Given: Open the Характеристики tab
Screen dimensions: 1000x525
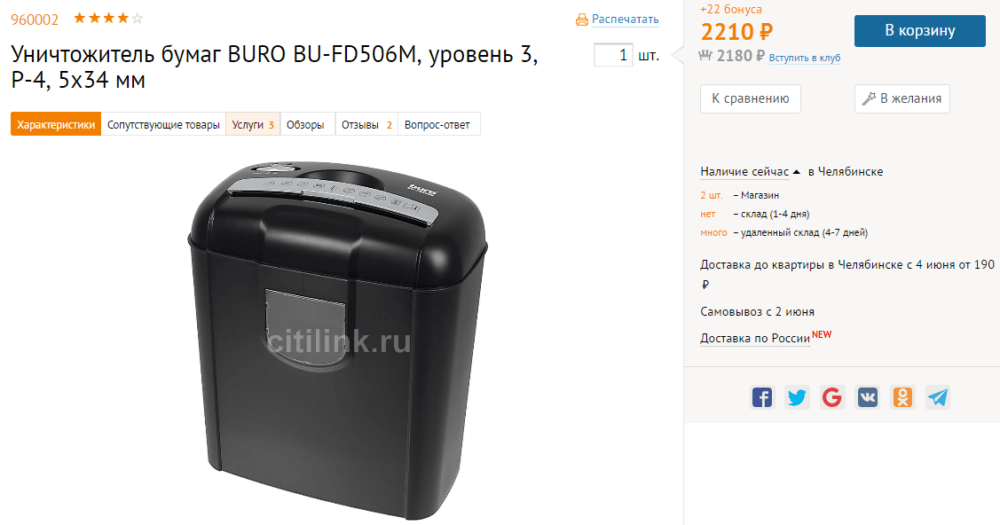Looking at the screenshot, I should click(56, 124).
